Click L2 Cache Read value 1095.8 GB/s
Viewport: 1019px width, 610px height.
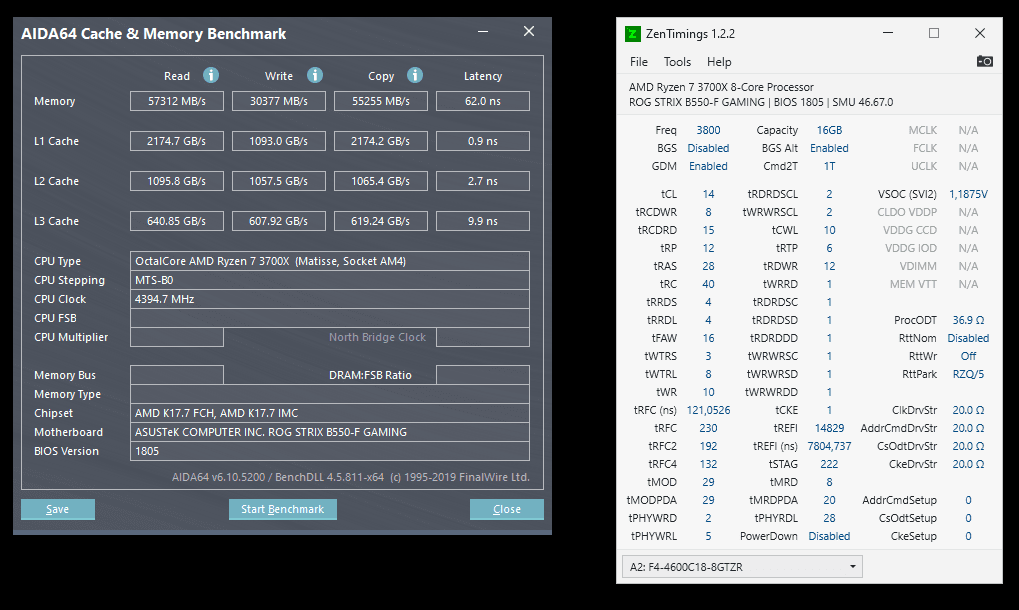coord(177,181)
